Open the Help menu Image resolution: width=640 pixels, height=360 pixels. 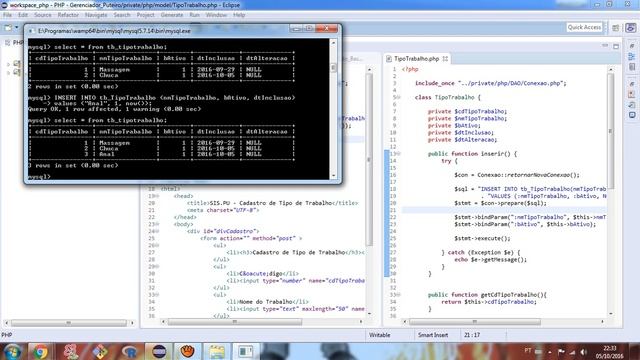tap(239, 15)
